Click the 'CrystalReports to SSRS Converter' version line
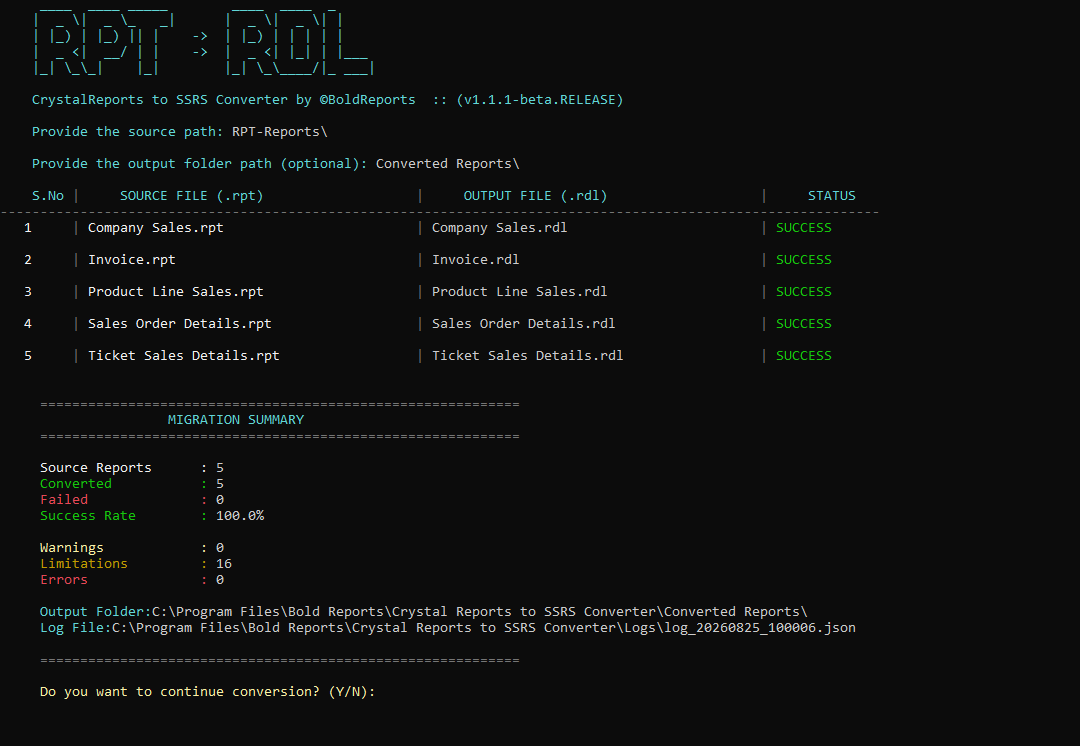This screenshot has height=746, width=1080. (x=327, y=100)
